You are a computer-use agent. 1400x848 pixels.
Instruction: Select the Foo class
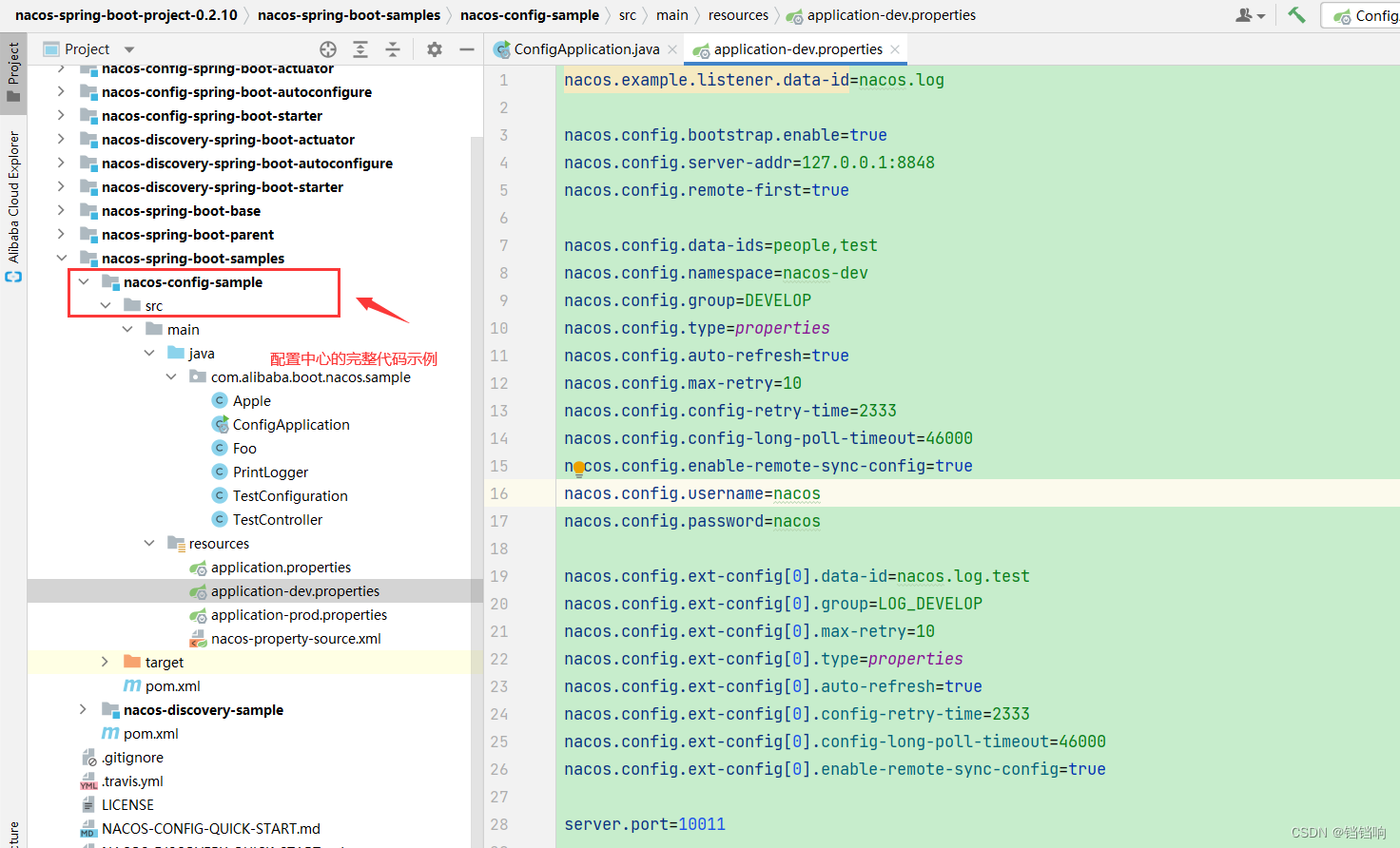tap(234, 449)
